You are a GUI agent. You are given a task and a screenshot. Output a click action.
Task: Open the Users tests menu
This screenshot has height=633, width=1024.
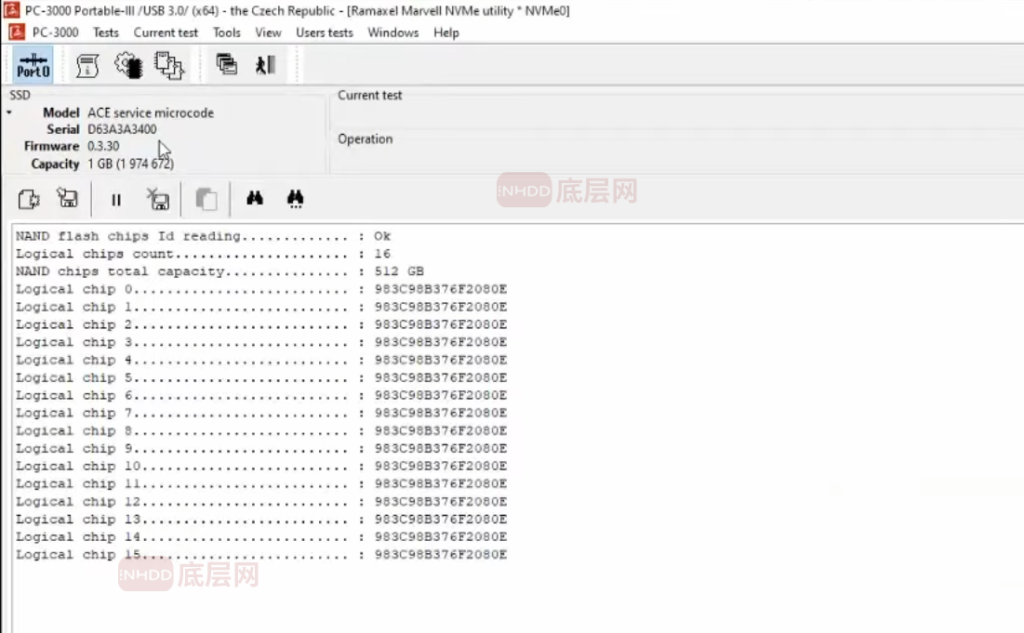click(x=324, y=33)
